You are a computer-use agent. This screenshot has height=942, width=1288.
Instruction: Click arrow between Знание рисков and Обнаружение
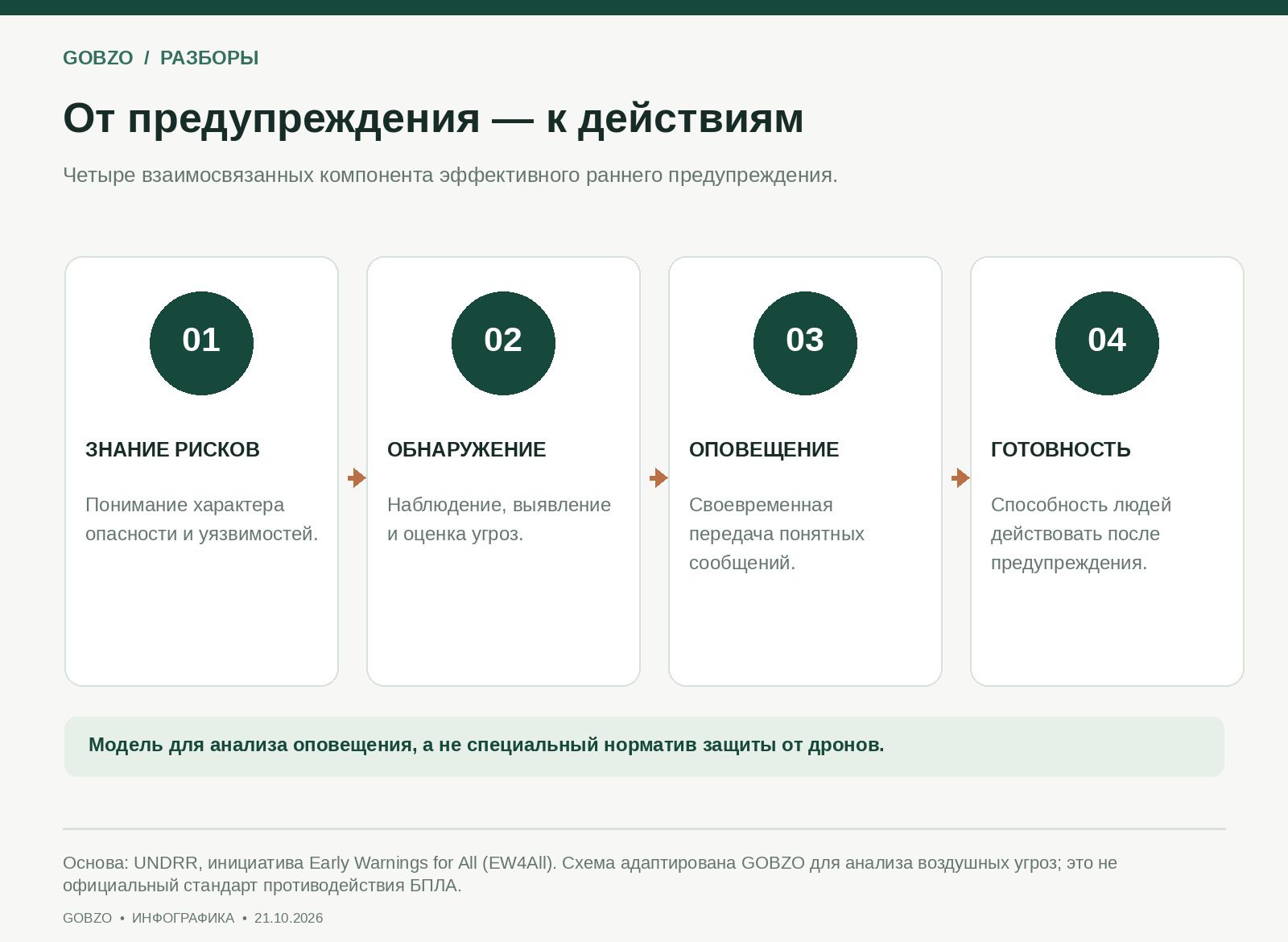point(357,478)
